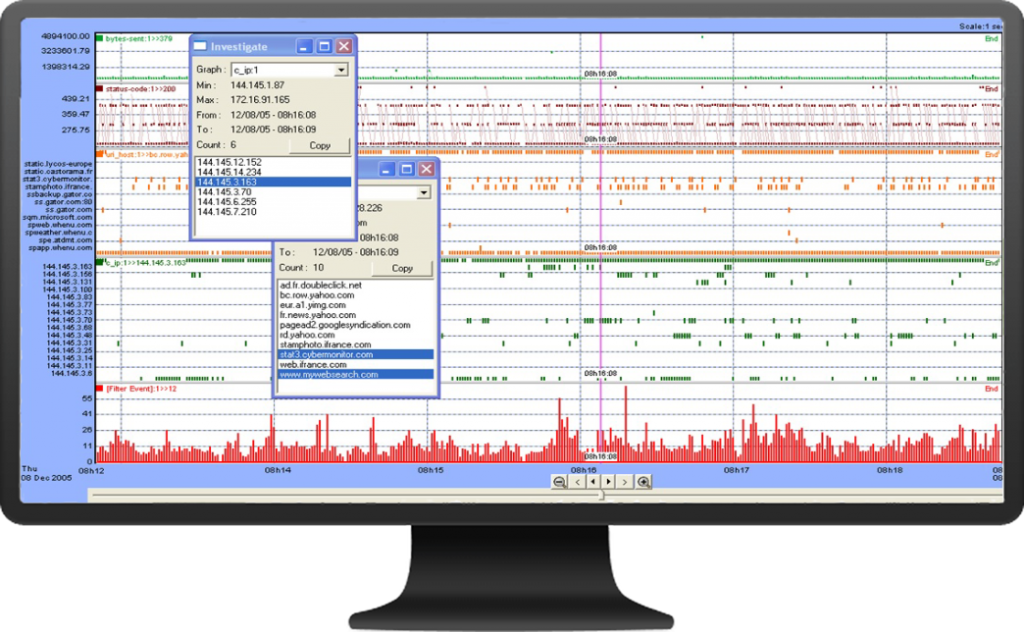The height and width of the screenshot is (632, 1024).
Task: Click the thin left chevron step-back button
Action: 578,482
